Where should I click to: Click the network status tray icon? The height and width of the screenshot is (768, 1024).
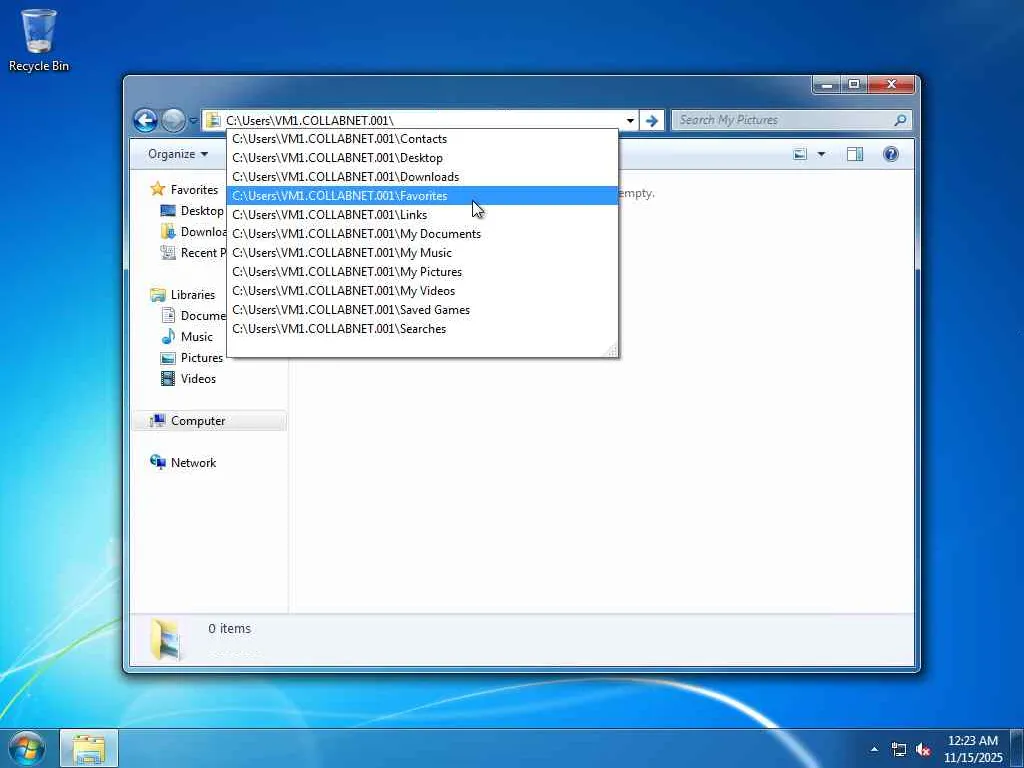[899, 750]
